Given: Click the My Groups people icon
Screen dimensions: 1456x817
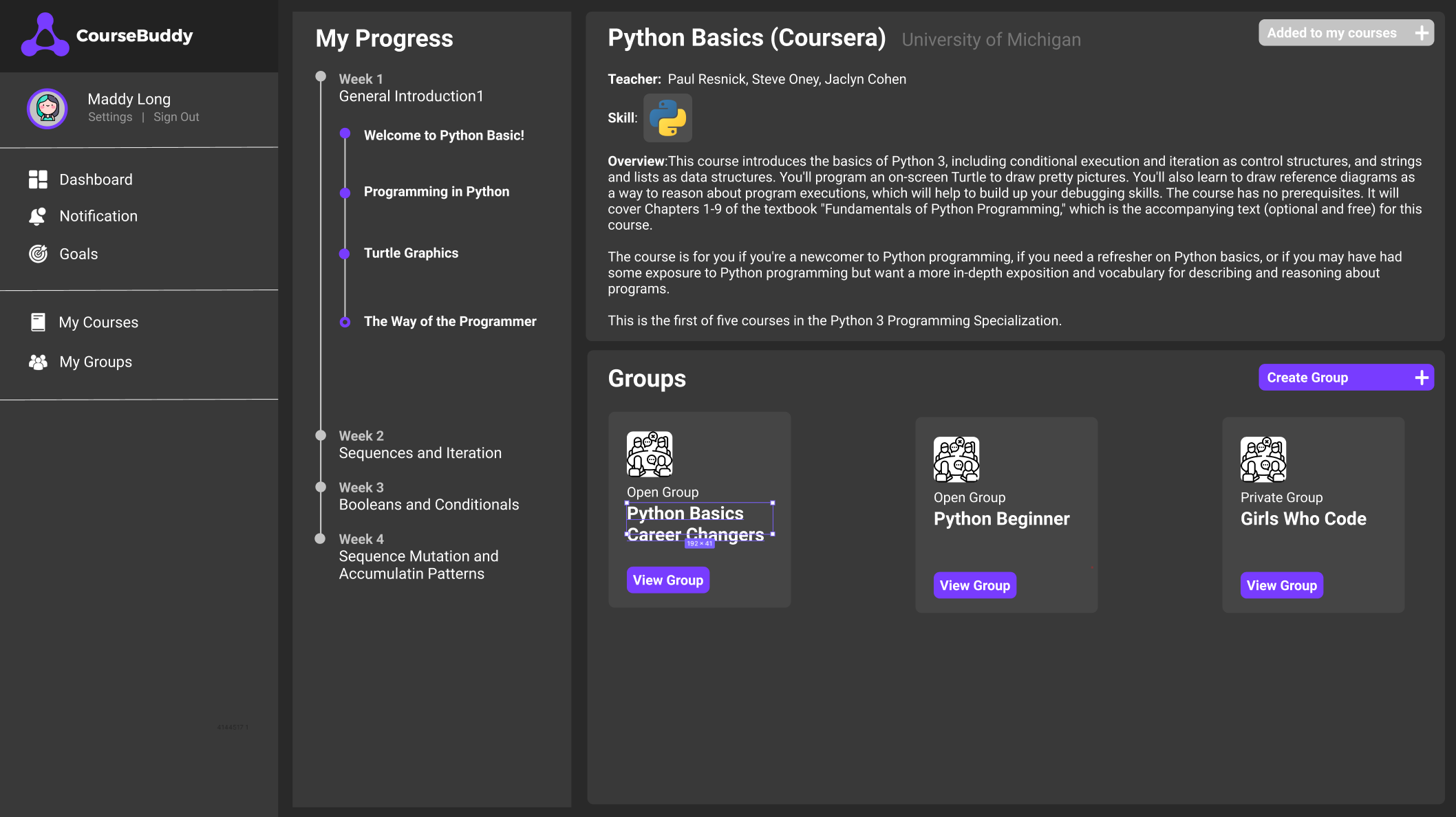Looking at the screenshot, I should [x=38, y=362].
